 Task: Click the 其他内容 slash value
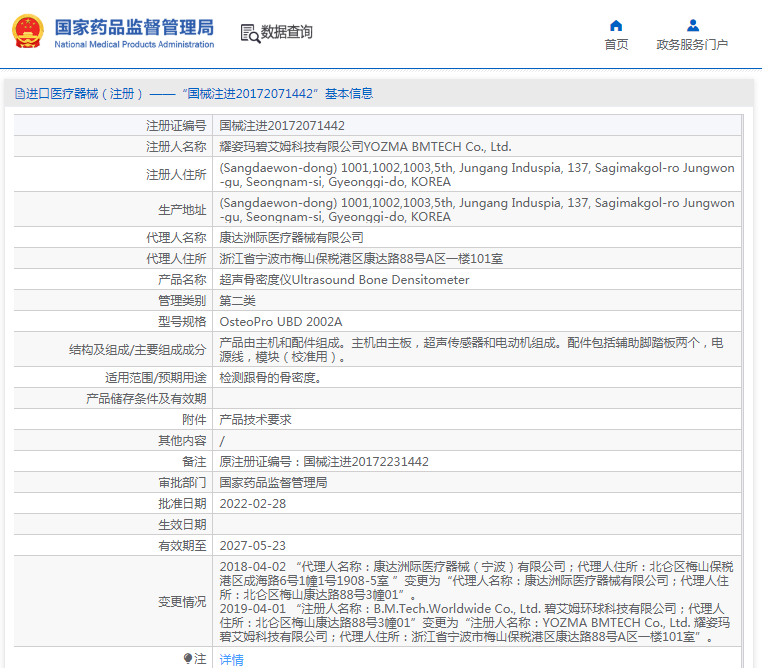(222, 441)
